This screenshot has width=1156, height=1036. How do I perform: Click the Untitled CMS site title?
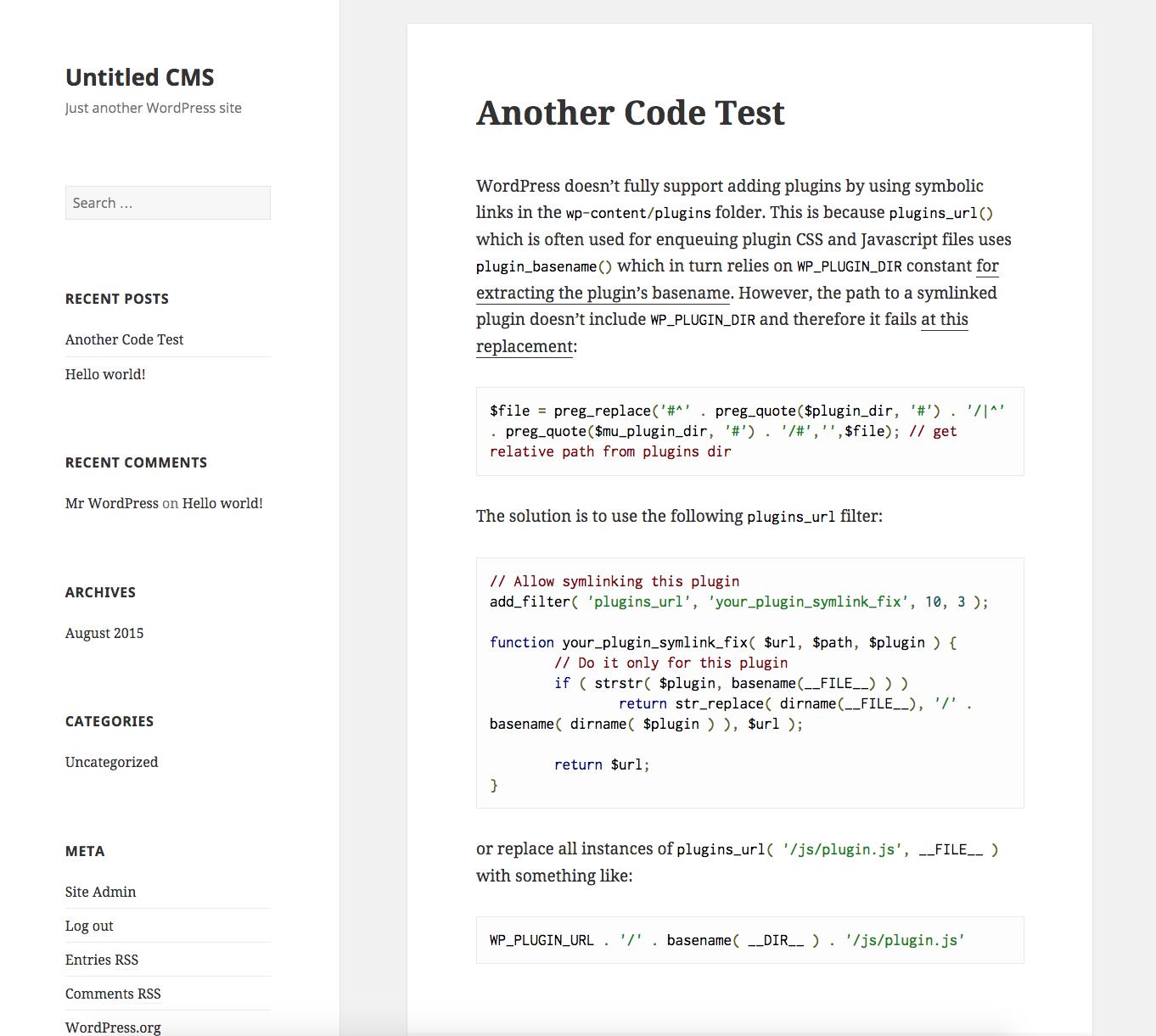pyautogui.click(x=139, y=77)
